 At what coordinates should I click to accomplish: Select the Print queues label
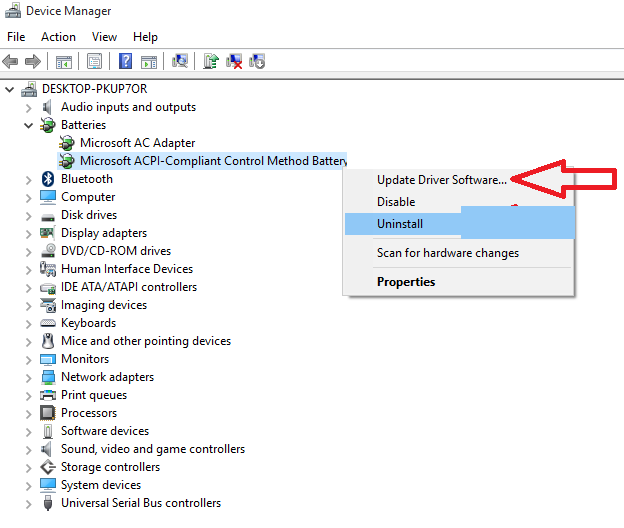tap(94, 395)
